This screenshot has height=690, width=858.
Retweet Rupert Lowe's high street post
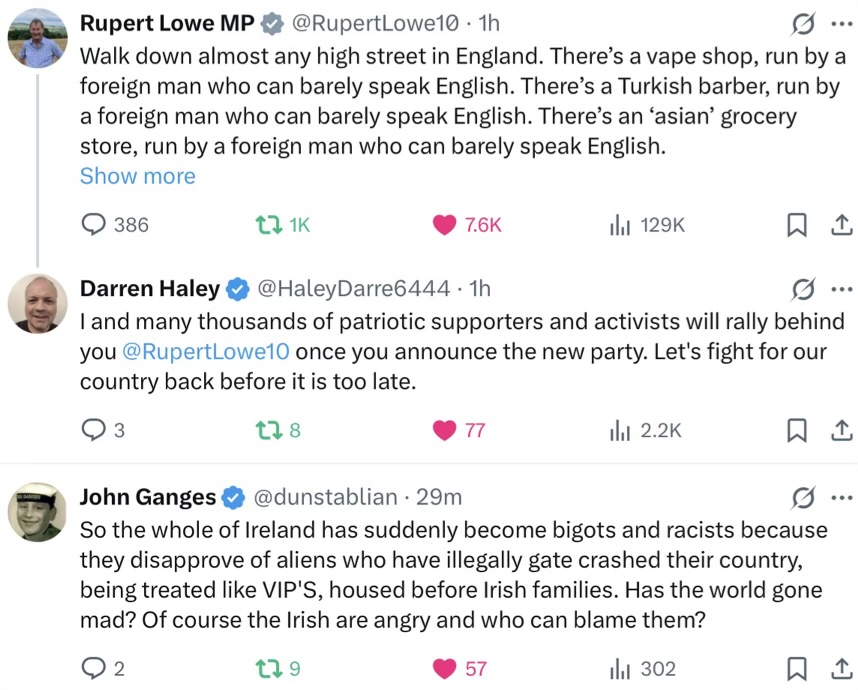pos(283,225)
